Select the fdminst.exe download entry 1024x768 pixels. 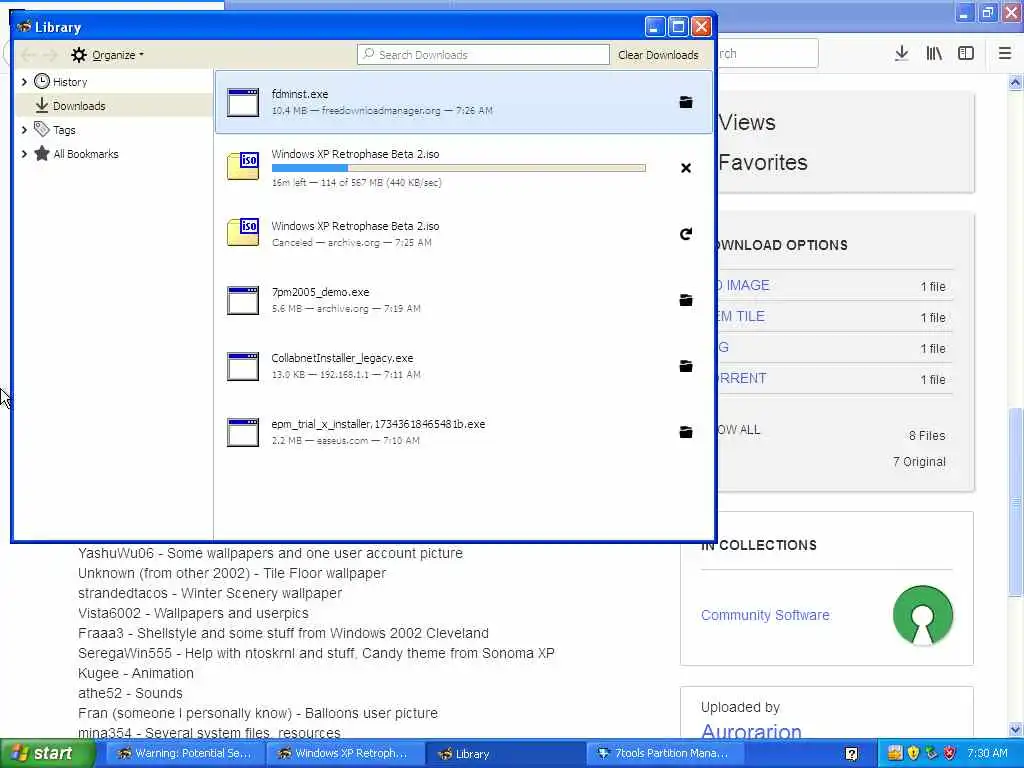464,103
